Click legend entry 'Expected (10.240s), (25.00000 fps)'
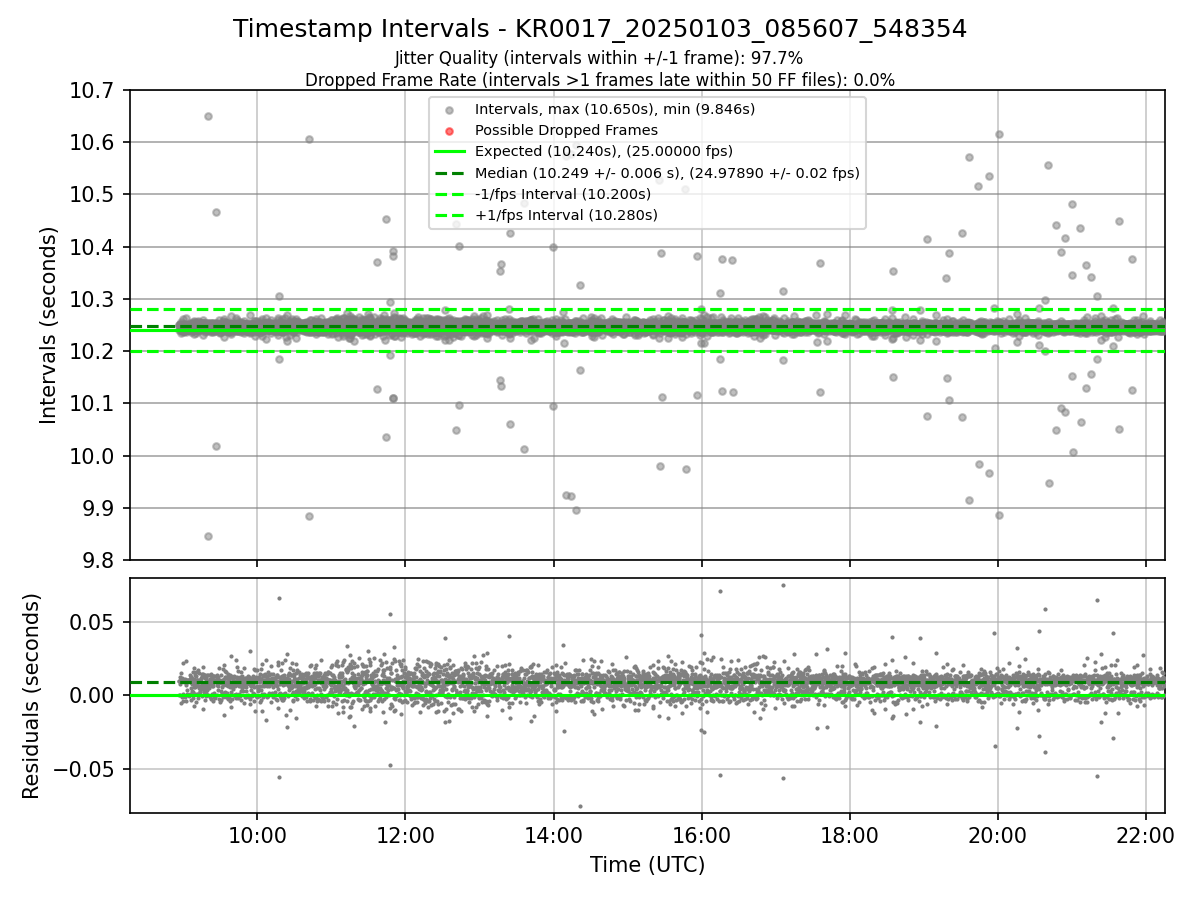 tap(604, 151)
